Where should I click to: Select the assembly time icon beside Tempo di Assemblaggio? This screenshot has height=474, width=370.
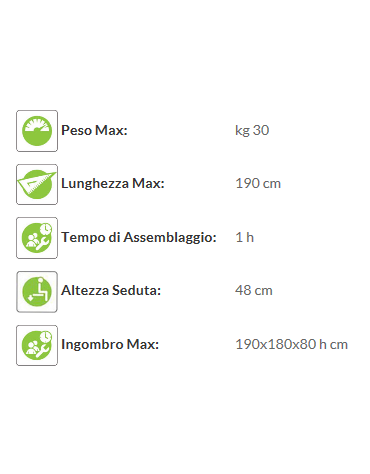point(37,238)
